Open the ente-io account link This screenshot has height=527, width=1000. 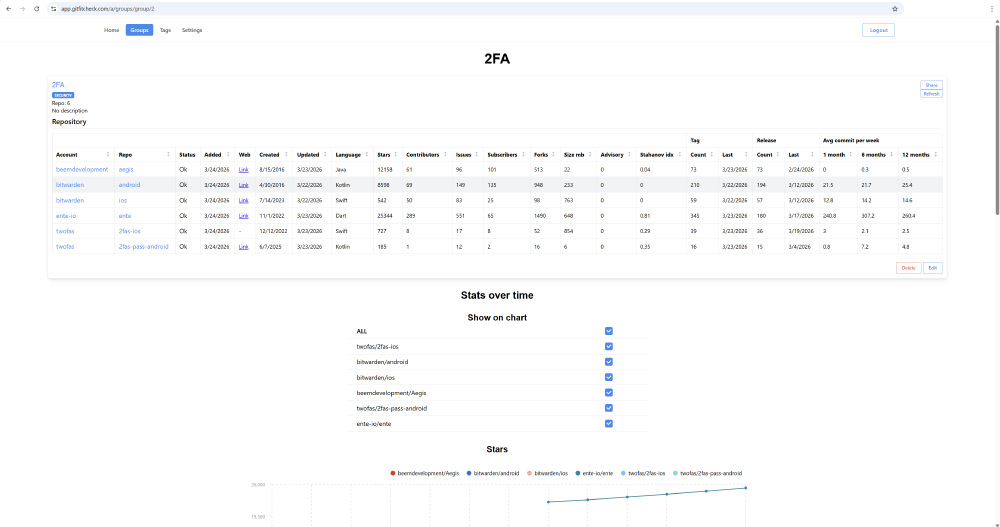pos(66,216)
